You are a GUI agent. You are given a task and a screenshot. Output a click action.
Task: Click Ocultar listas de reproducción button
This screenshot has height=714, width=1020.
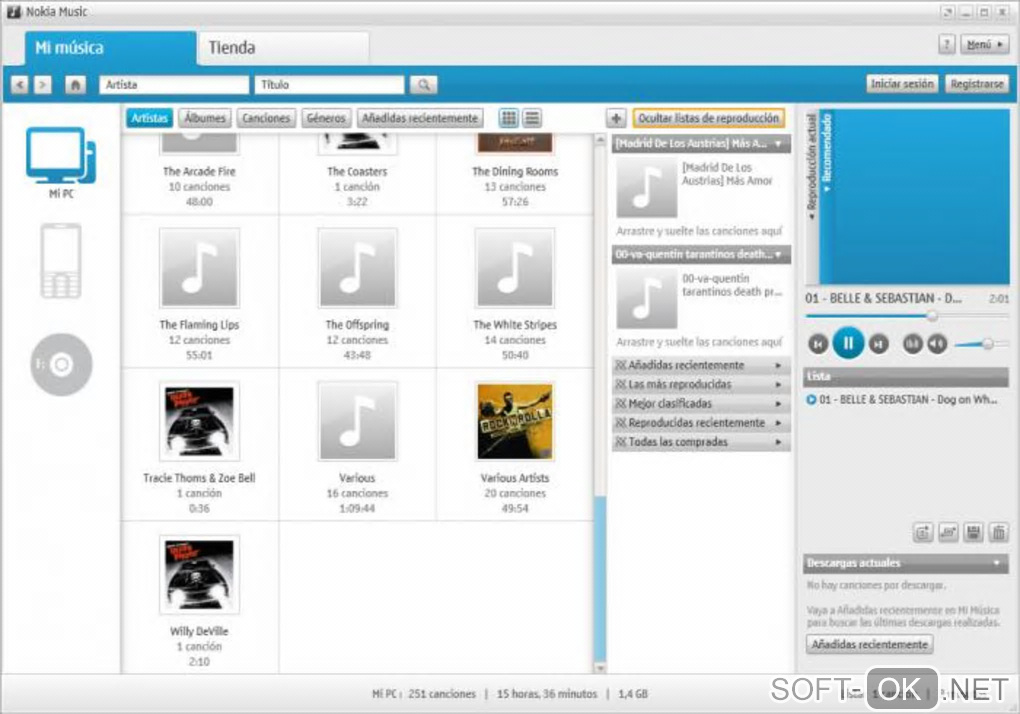pos(708,118)
